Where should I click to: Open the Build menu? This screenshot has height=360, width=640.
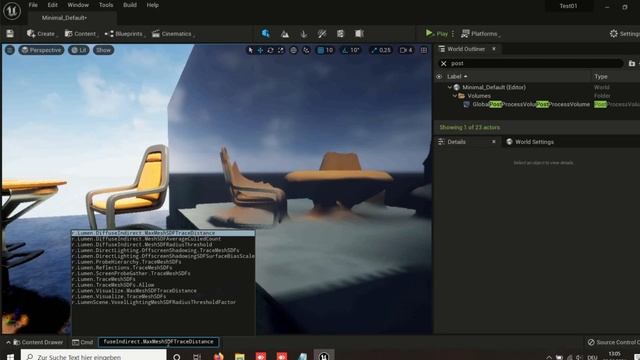(130, 5)
